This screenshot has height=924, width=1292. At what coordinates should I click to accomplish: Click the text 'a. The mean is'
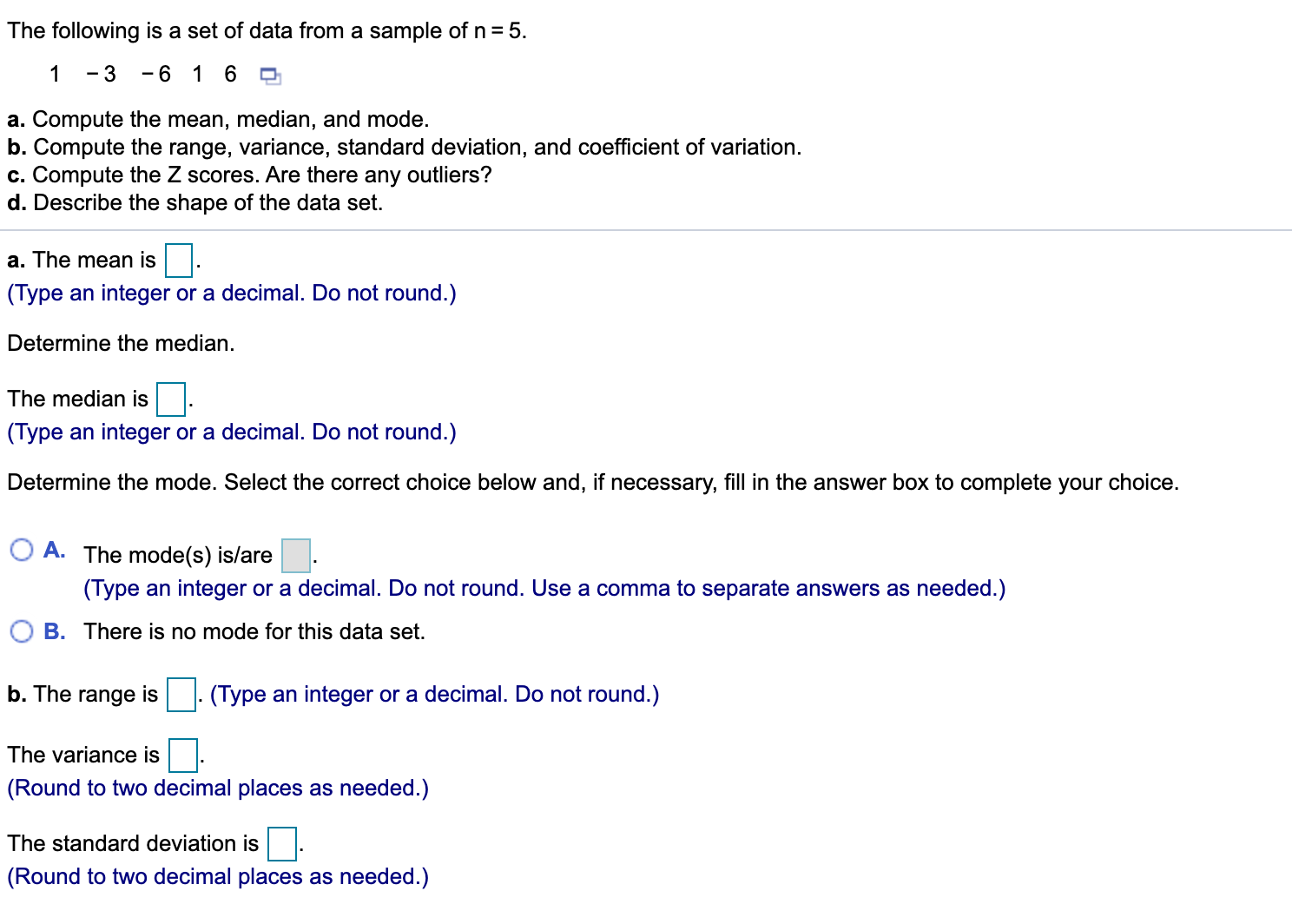(81, 260)
